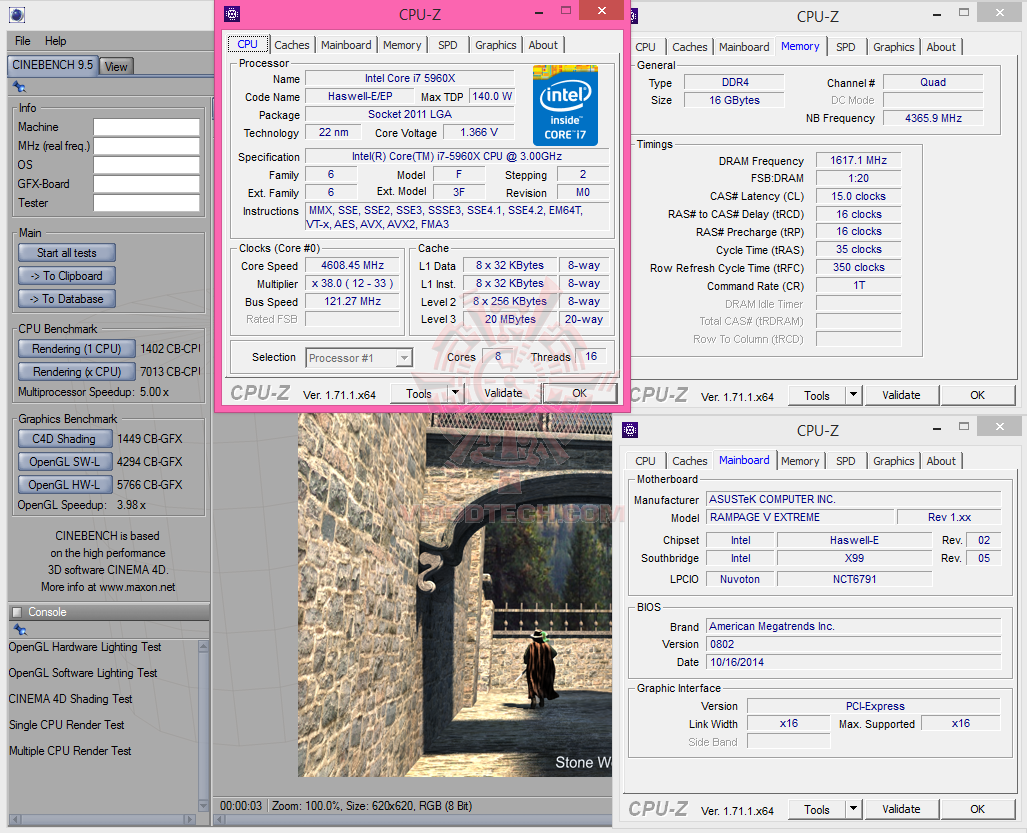Click the Intel Core i7 logo
The width and height of the screenshot is (1027, 833).
click(x=565, y=105)
